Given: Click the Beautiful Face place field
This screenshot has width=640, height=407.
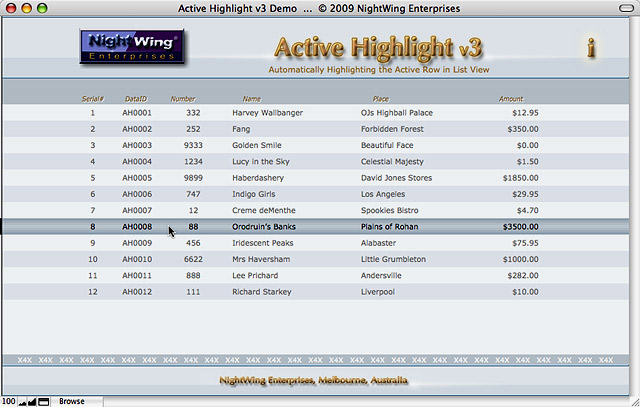Looking at the screenshot, I should pyautogui.click(x=387, y=145).
